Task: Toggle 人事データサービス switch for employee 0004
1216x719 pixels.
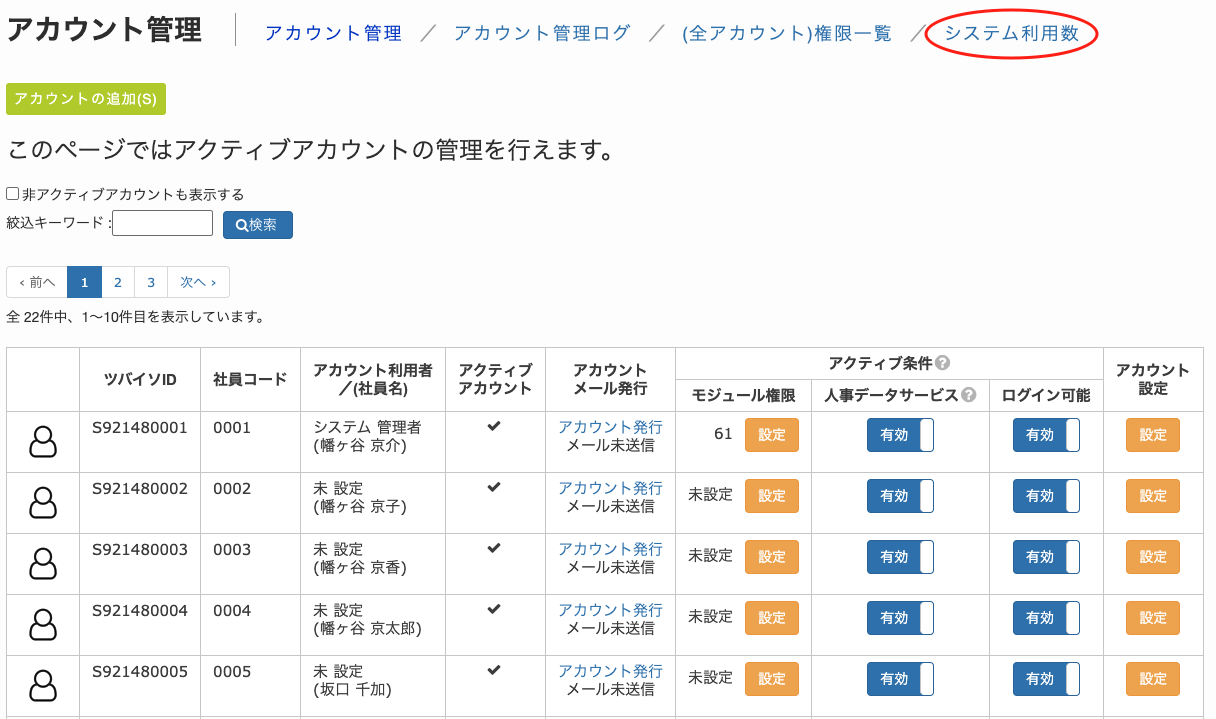Action: (900, 618)
